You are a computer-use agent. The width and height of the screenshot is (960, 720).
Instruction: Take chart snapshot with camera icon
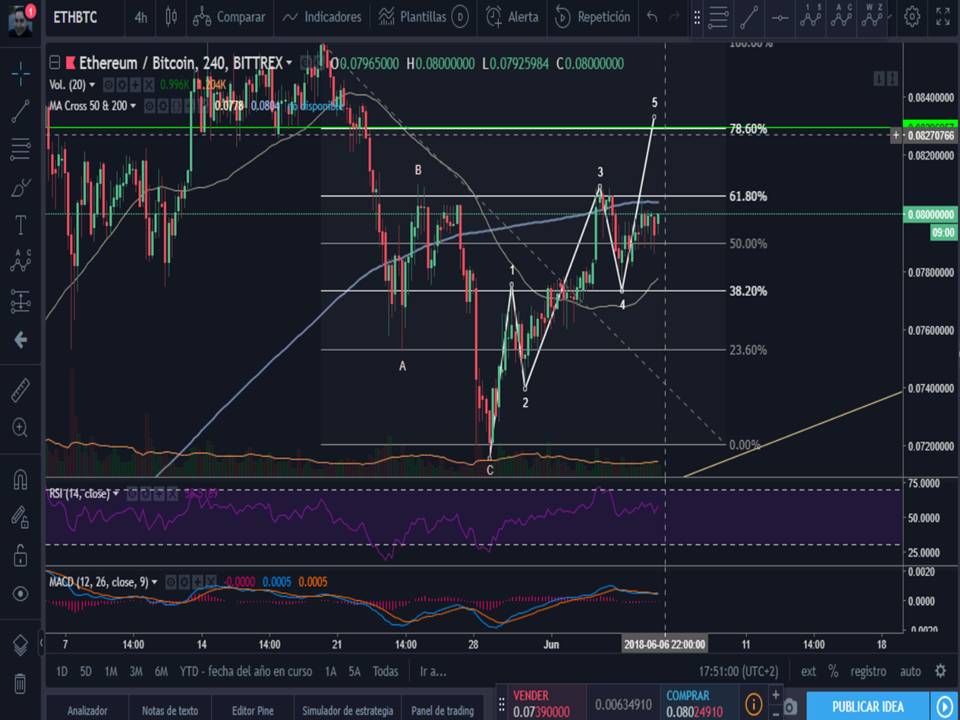pos(790,707)
